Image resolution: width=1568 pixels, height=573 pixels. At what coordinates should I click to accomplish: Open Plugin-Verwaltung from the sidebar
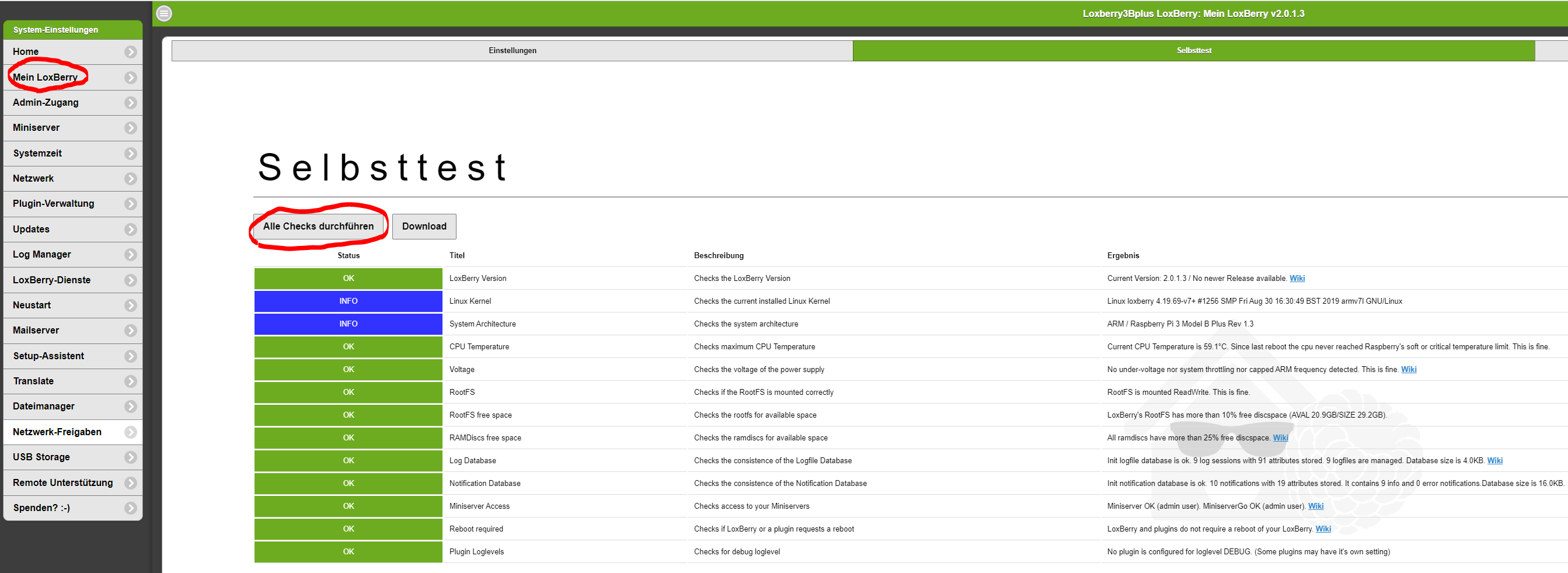pos(73,204)
